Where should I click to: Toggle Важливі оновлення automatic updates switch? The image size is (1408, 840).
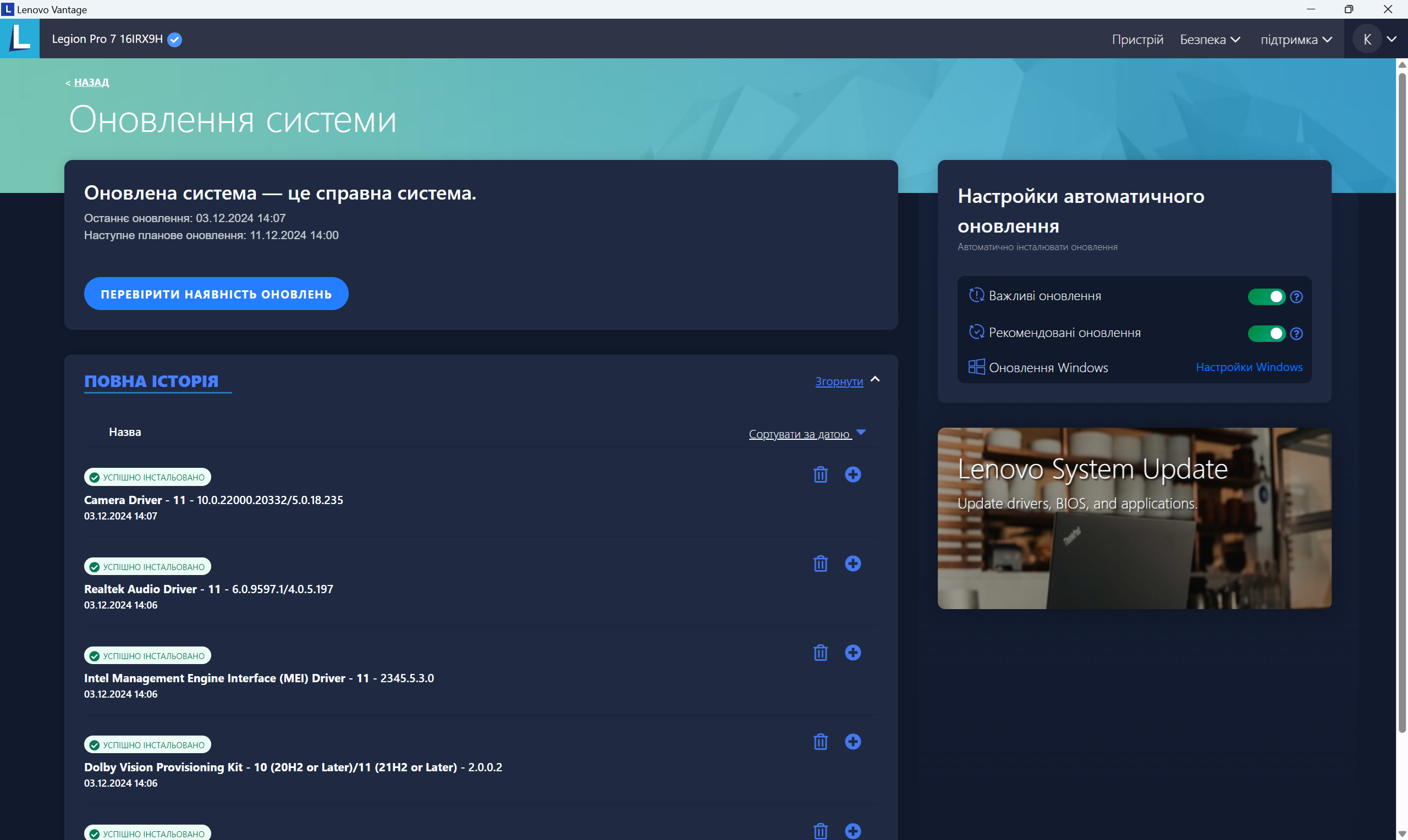coord(1267,297)
